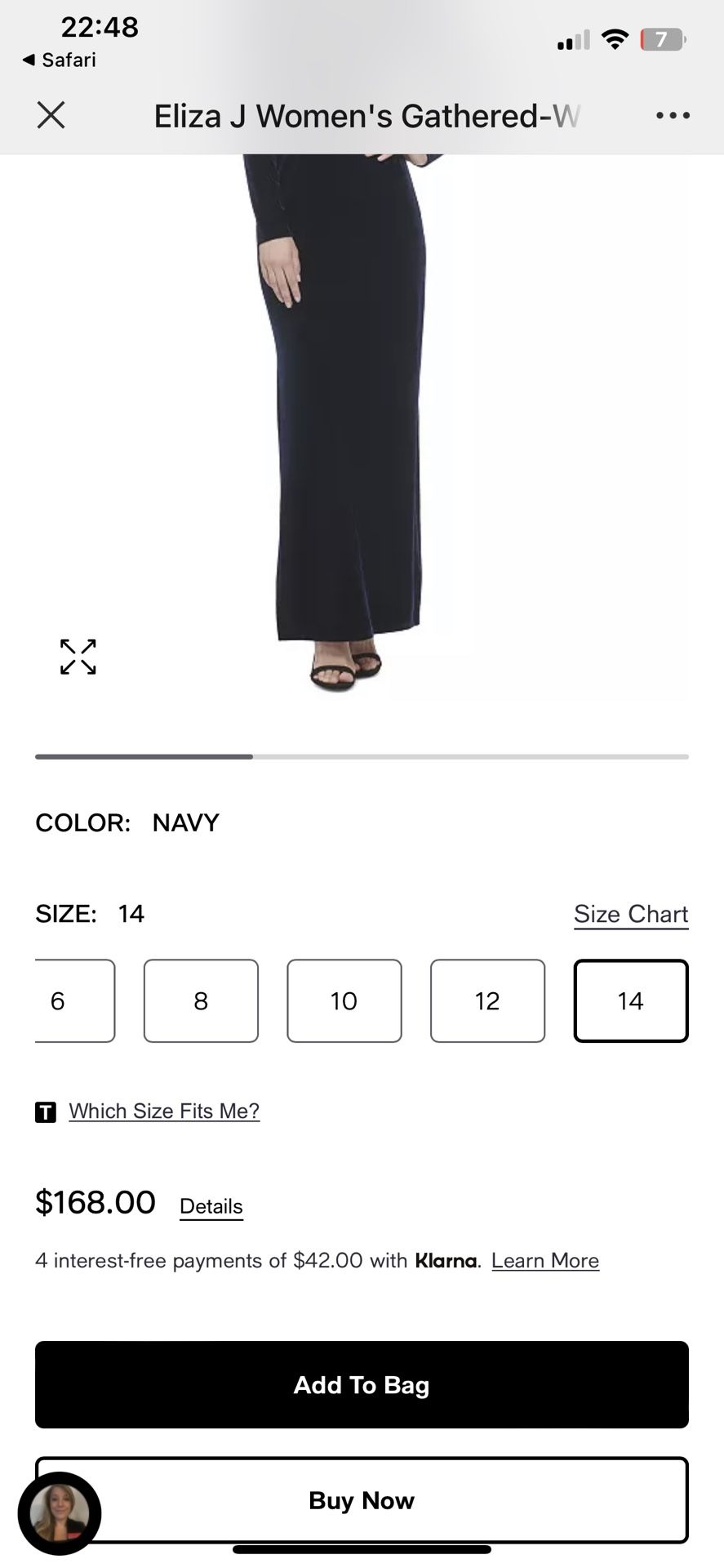Tap the battery indicator icon
This screenshot has height=1568, width=724.
click(x=663, y=38)
